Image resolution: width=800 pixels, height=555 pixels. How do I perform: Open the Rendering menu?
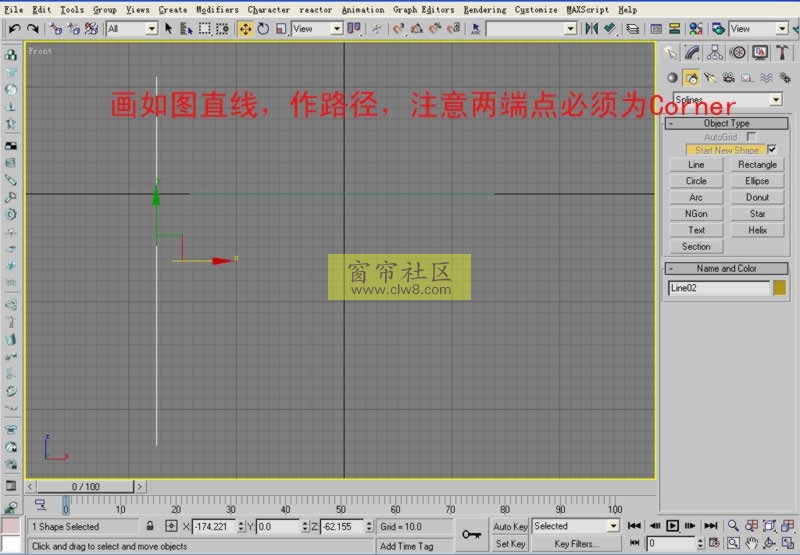485,9
